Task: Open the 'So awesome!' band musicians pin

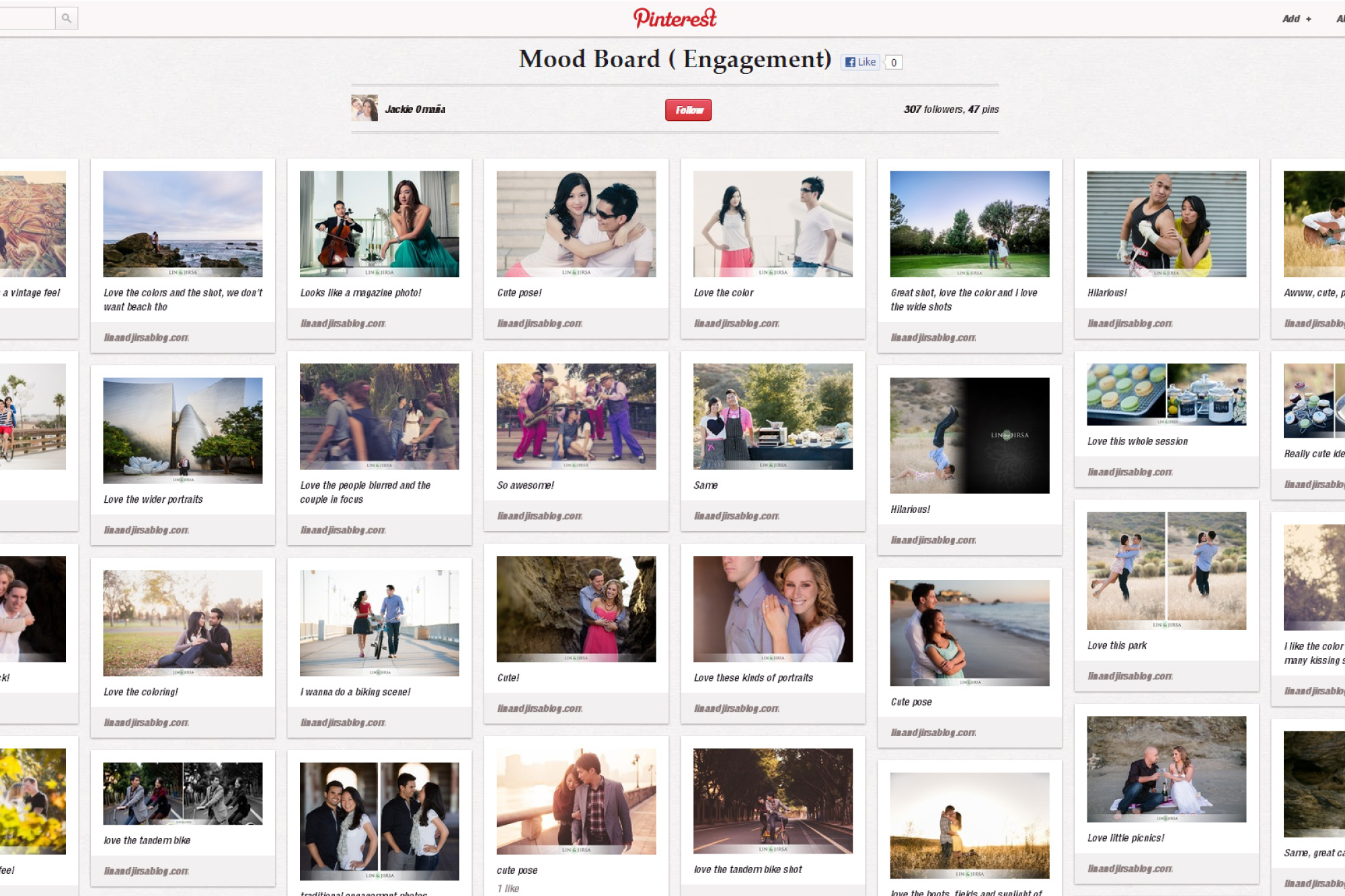Action: click(576, 416)
